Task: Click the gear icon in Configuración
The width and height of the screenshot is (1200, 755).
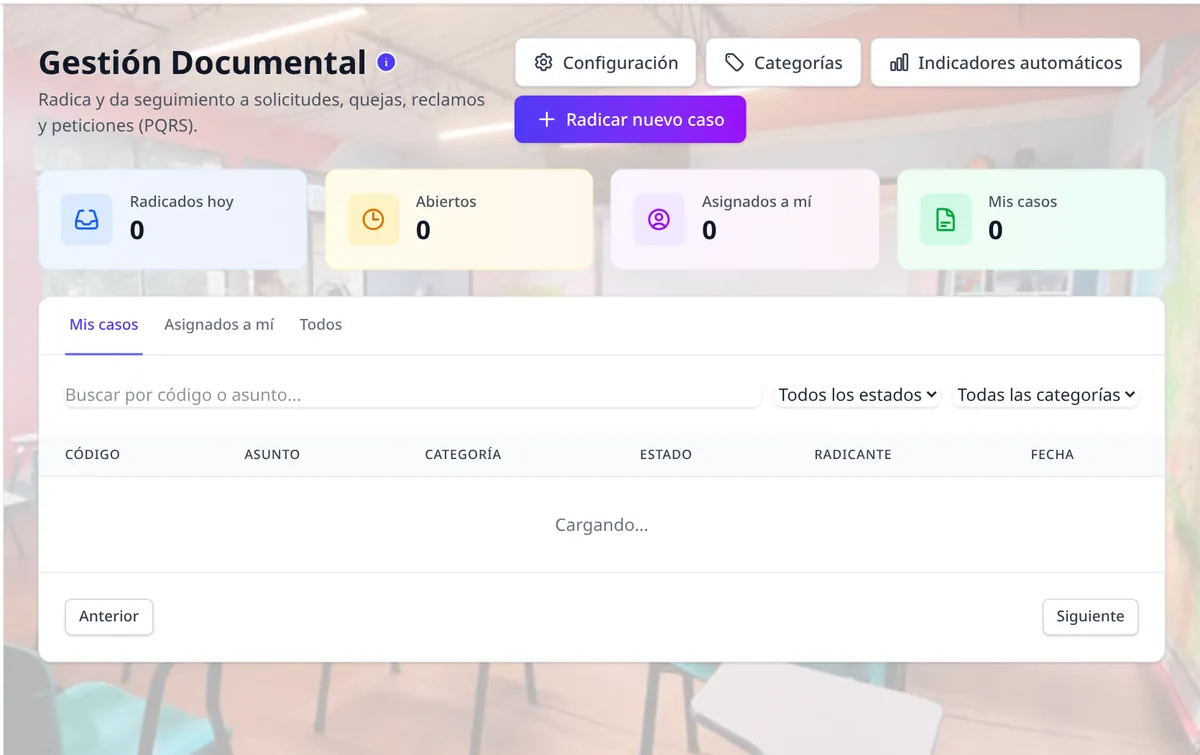Action: coord(543,63)
